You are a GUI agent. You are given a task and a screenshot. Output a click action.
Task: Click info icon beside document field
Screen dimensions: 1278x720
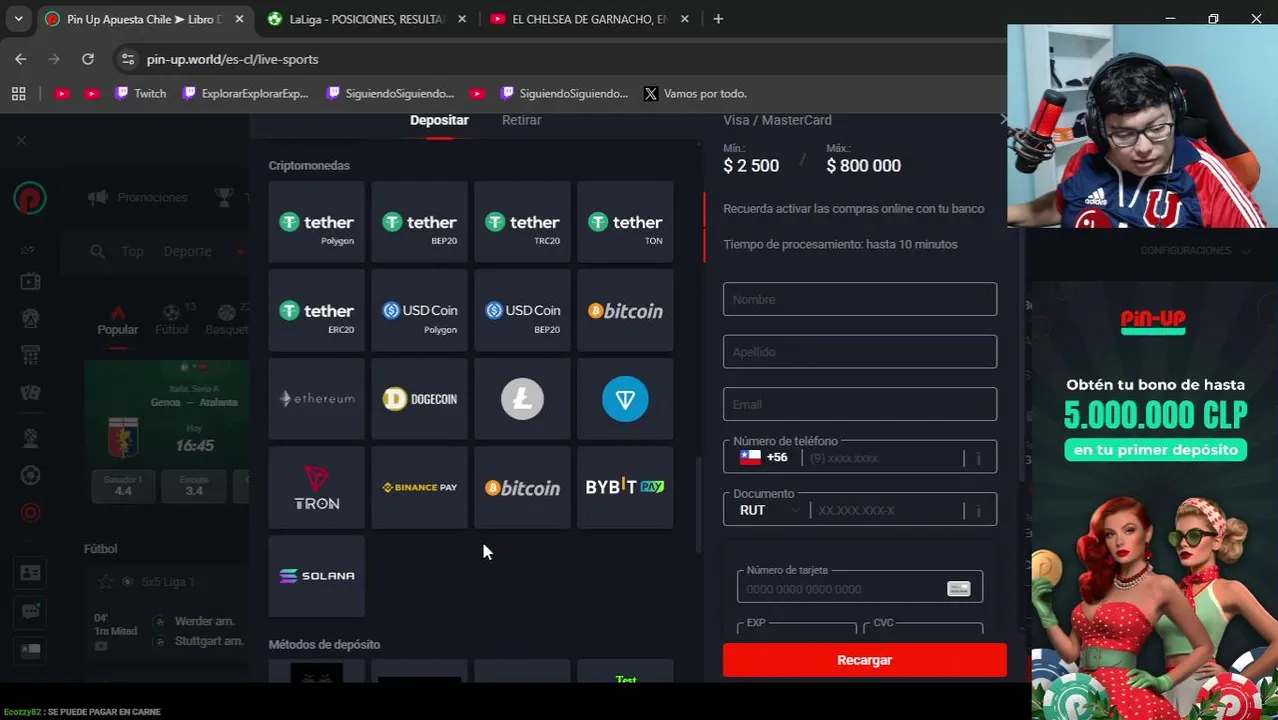coord(979,510)
